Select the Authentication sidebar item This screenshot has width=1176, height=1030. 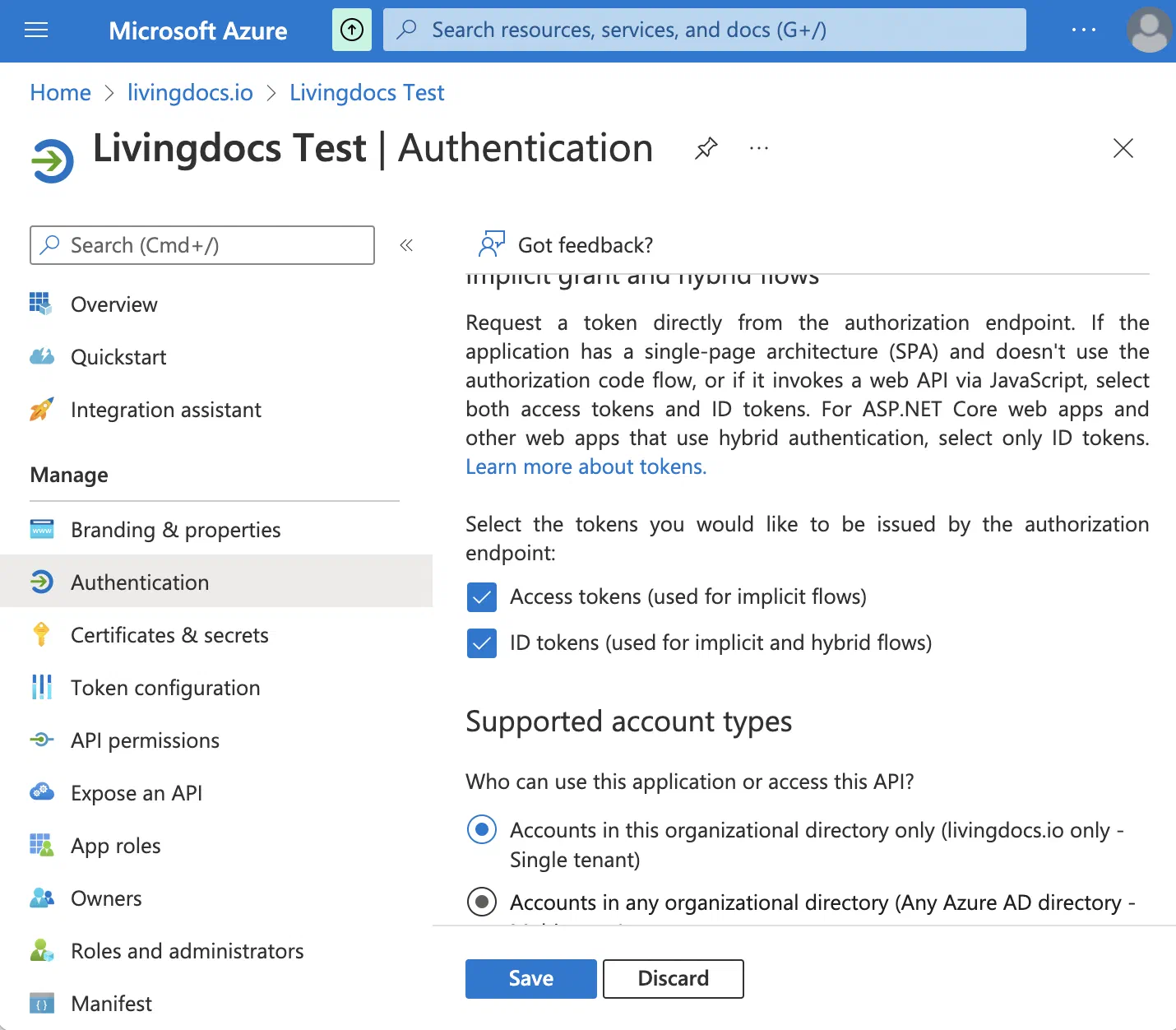point(216,582)
